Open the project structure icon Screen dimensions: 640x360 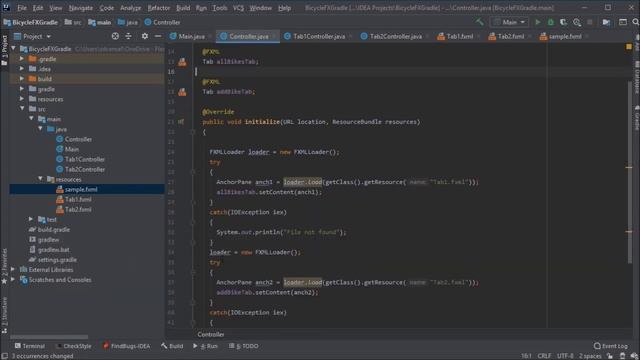pos(606,22)
